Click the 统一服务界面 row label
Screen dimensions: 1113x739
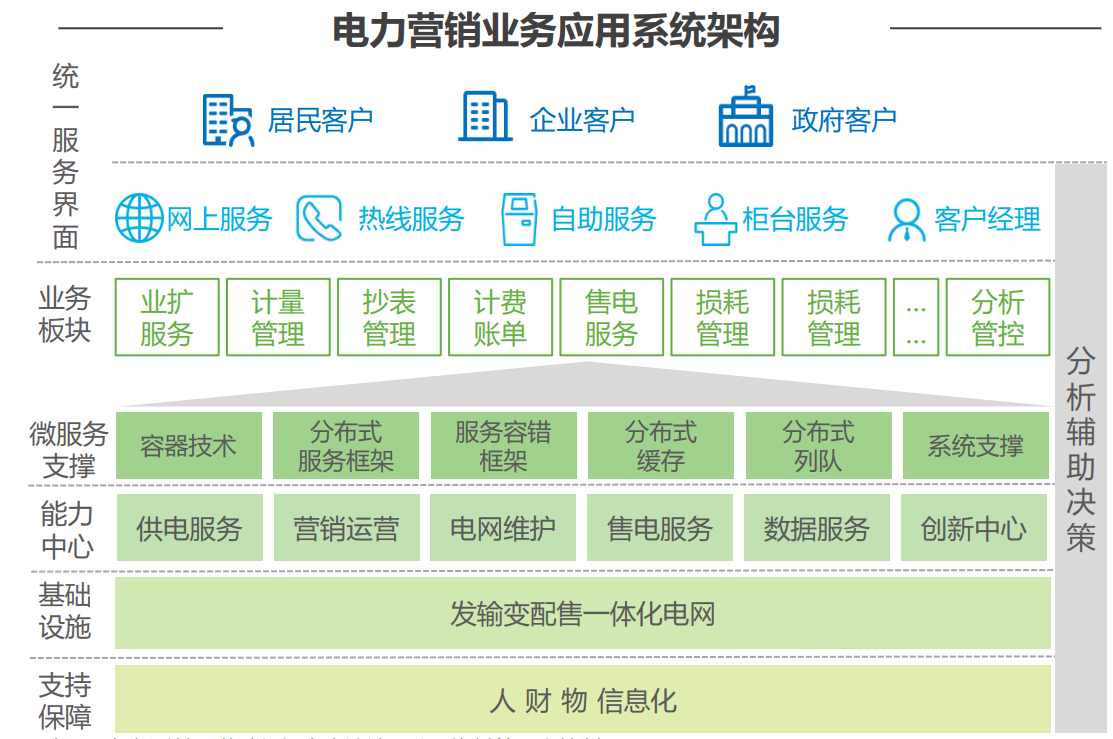(x=65, y=157)
